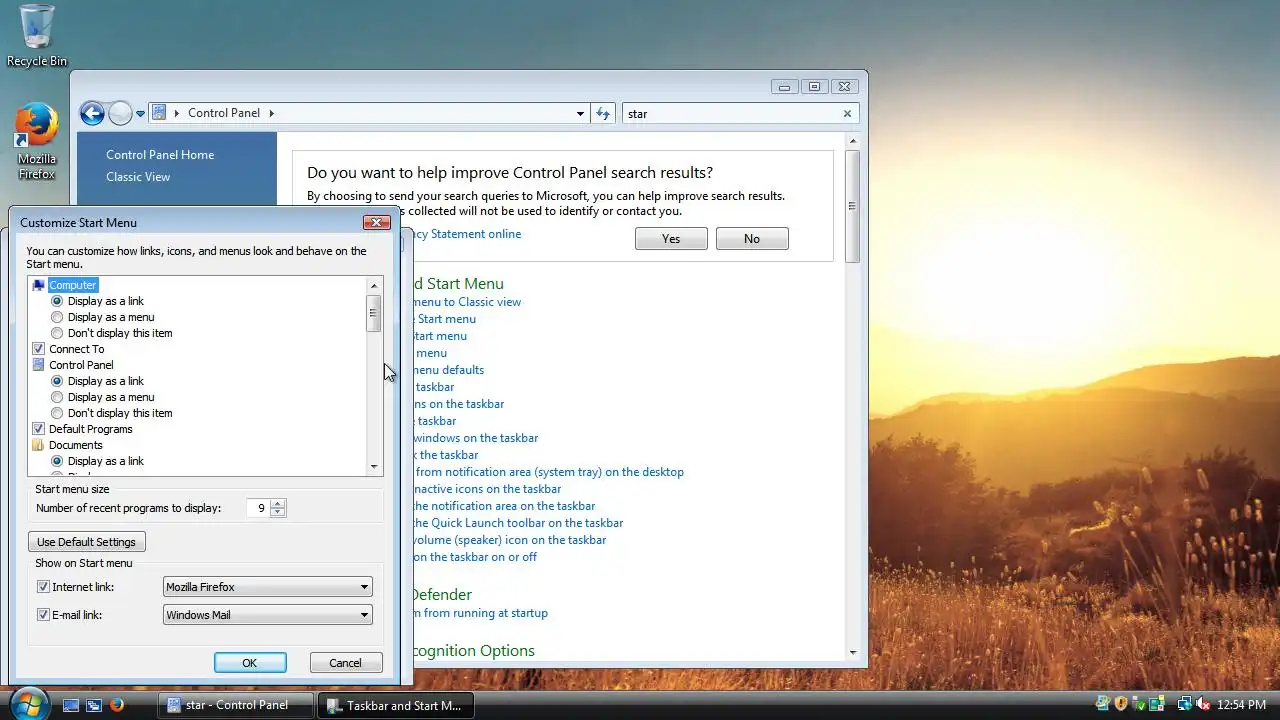Click Control Panel results scroll up arrow
The width and height of the screenshot is (1280, 720).
pyautogui.click(x=852, y=141)
